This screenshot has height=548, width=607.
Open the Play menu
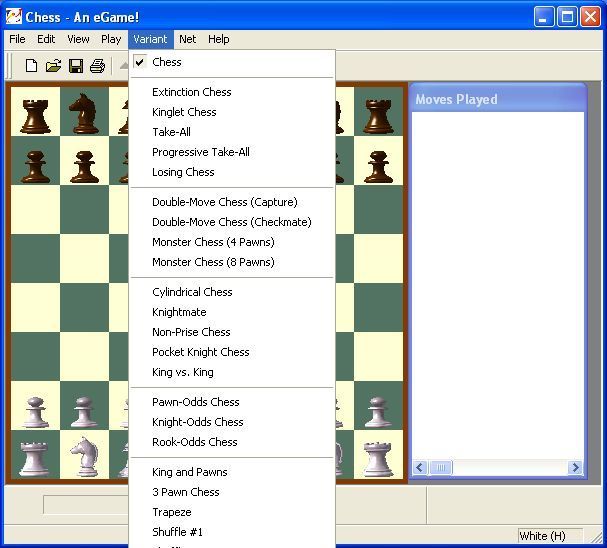coord(111,39)
